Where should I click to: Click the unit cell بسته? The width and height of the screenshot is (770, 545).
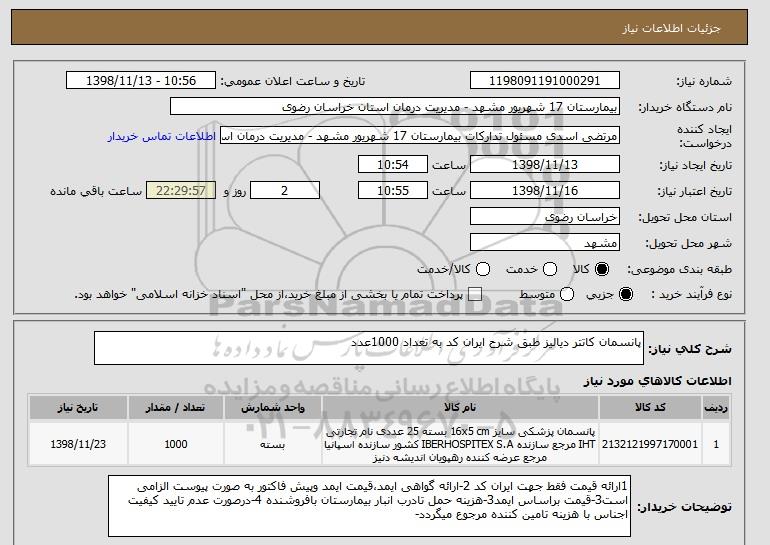click(x=273, y=444)
